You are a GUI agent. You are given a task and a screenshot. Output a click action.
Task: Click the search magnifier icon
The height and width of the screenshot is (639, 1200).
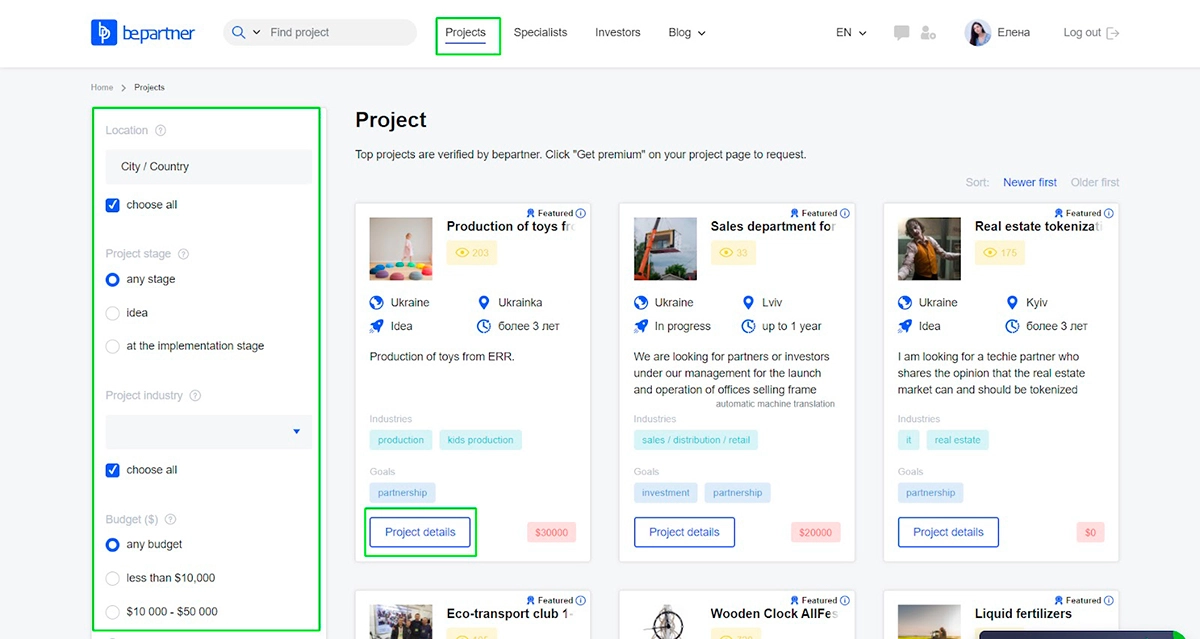[238, 32]
